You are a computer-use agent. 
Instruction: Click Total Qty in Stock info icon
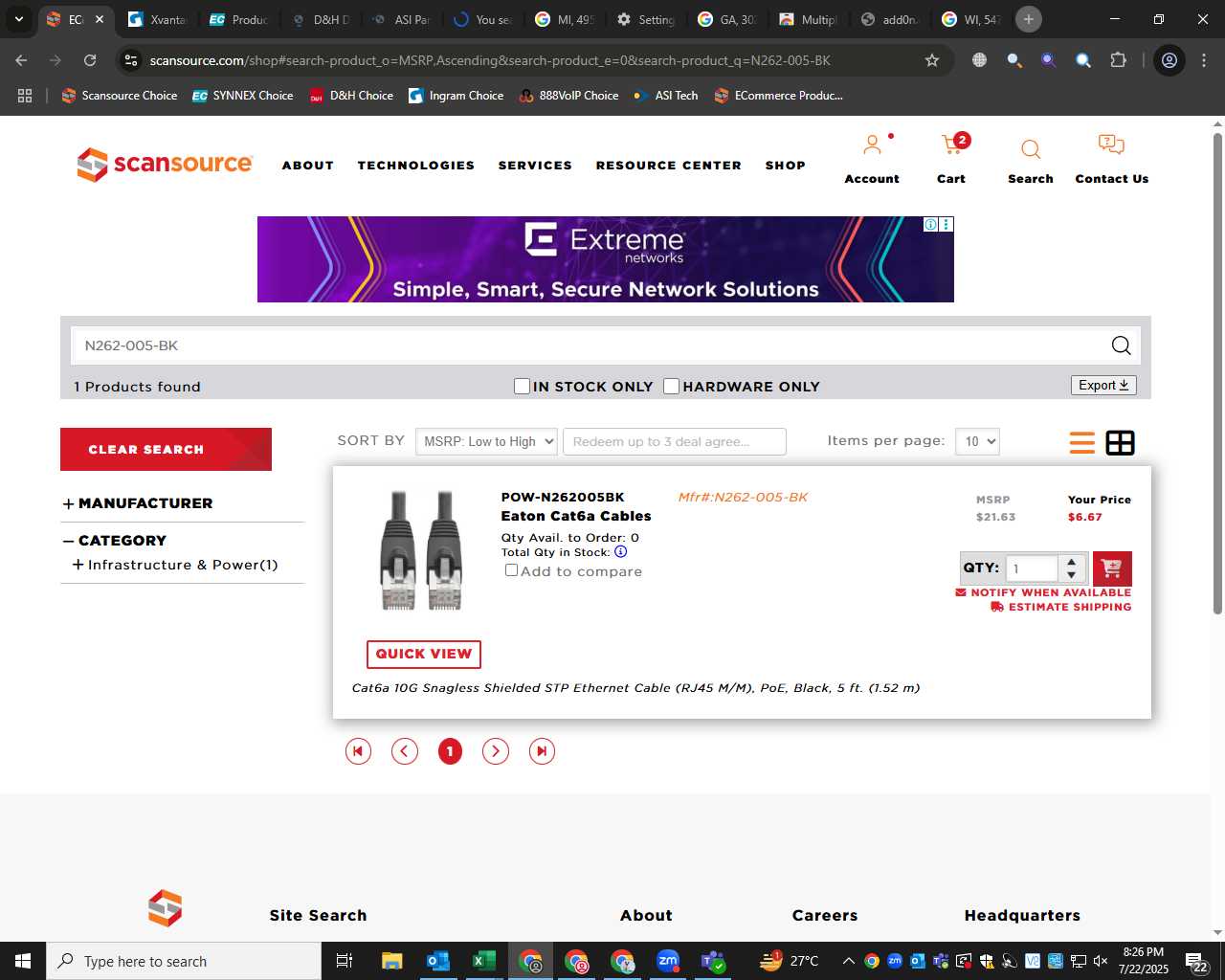click(x=620, y=552)
